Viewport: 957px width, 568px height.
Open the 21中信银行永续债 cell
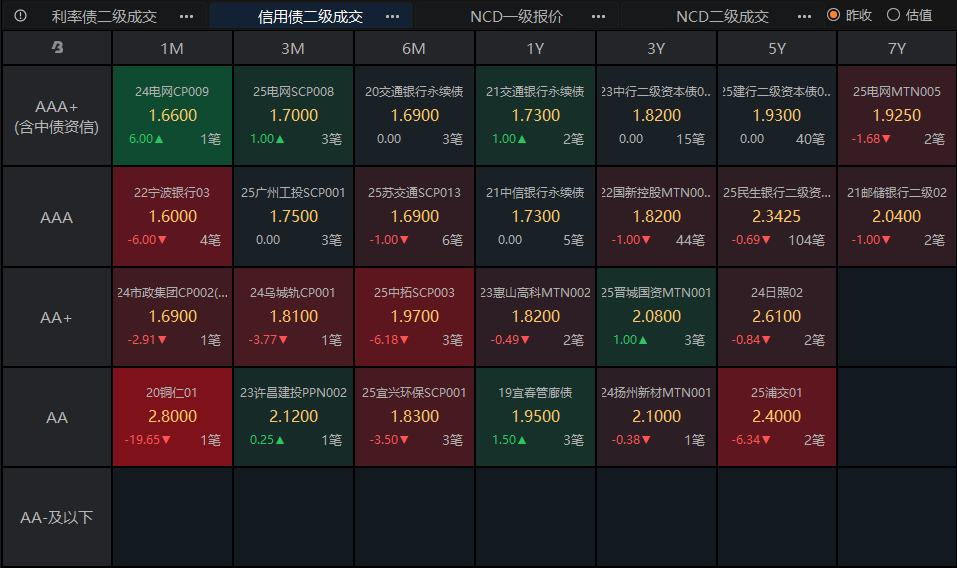pyautogui.click(x=535, y=217)
